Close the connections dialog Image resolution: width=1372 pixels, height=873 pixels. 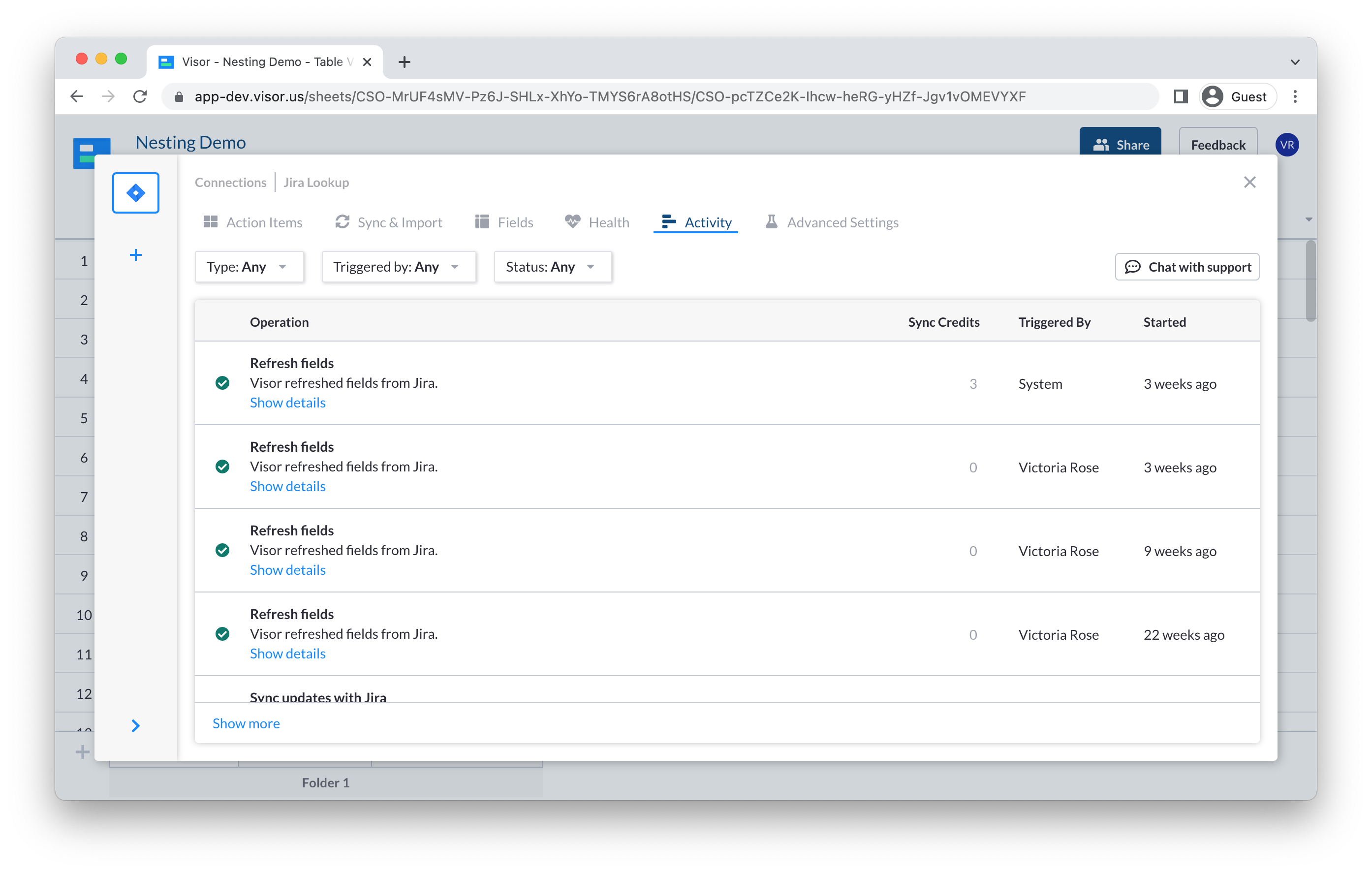pos(1249,182)
